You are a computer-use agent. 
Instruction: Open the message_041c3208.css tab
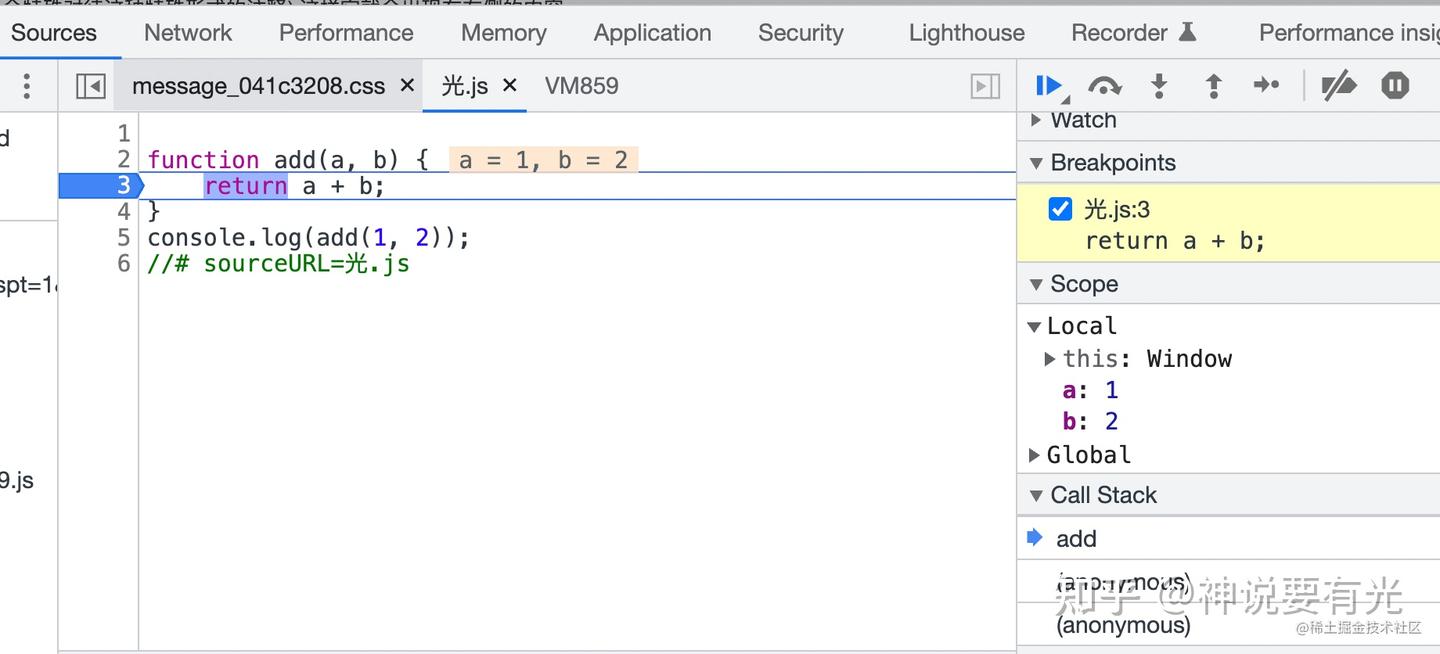click(258, 86)
